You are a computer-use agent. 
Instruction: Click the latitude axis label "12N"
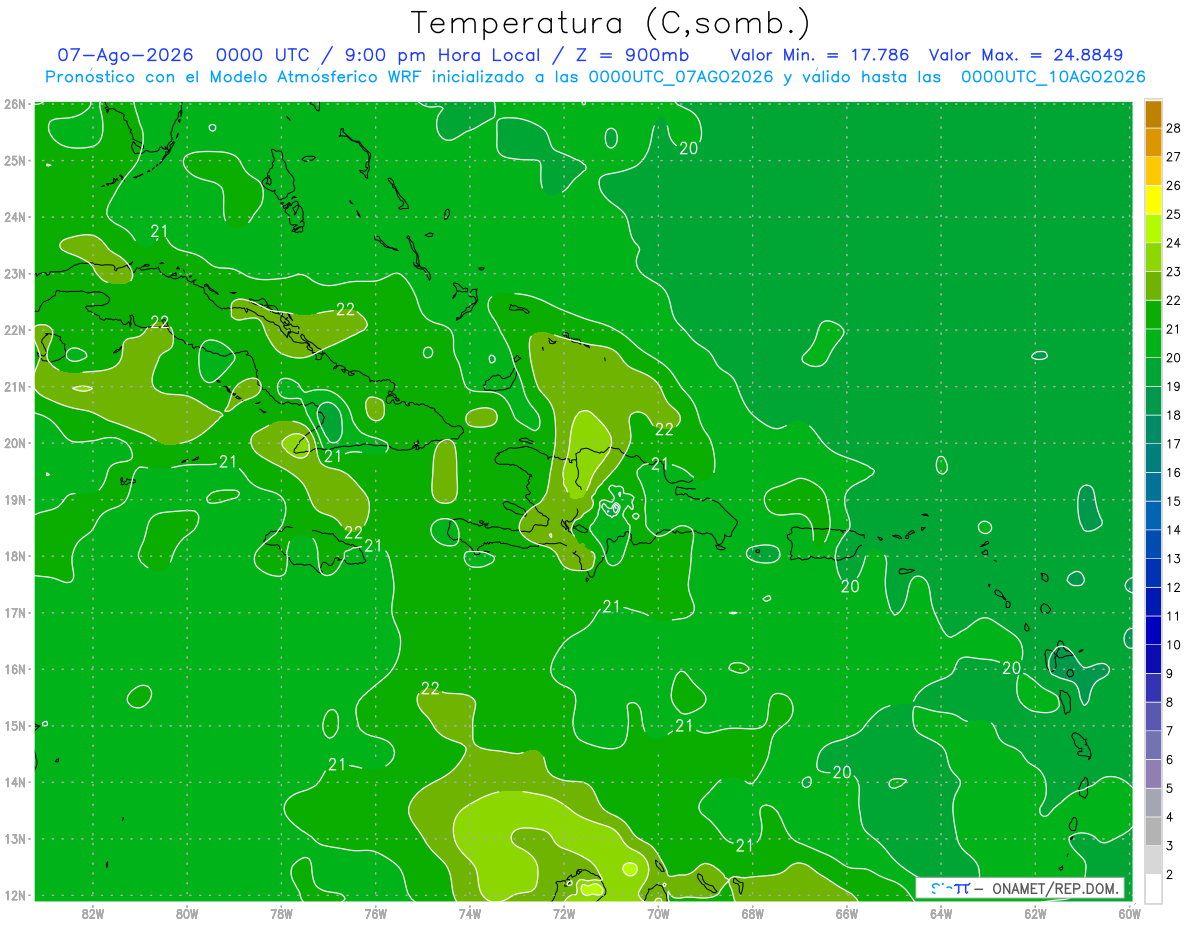15,895
